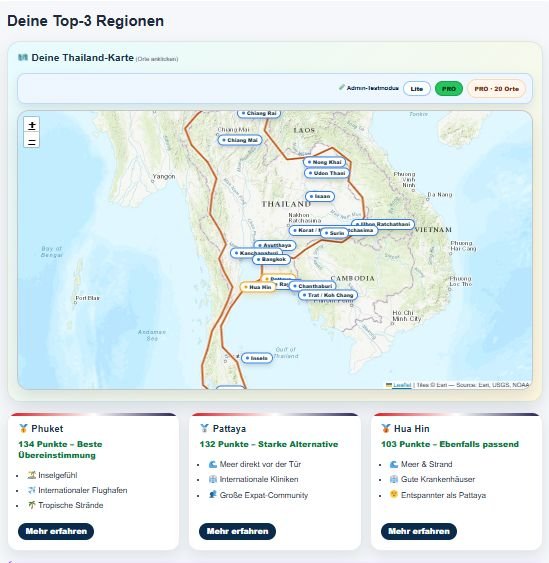Click the text 134 Punkte – Beste Übereinstimmung

point(60,450)
